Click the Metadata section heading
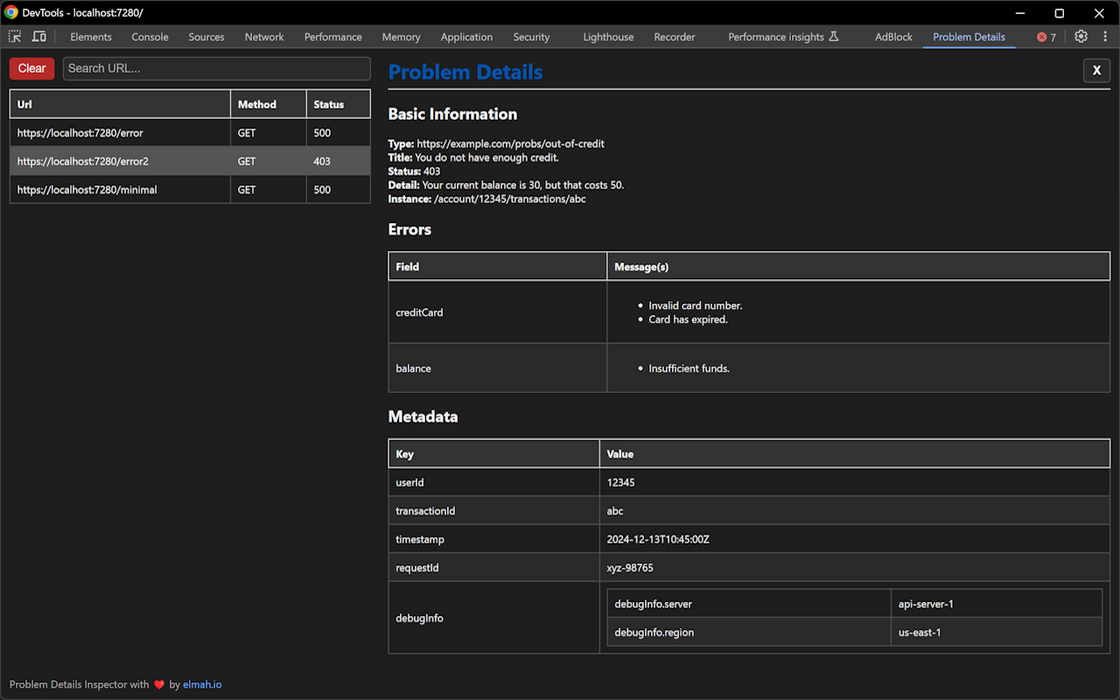The height and width of the screenshot is (700, 1120). click(x=423, y=416)
